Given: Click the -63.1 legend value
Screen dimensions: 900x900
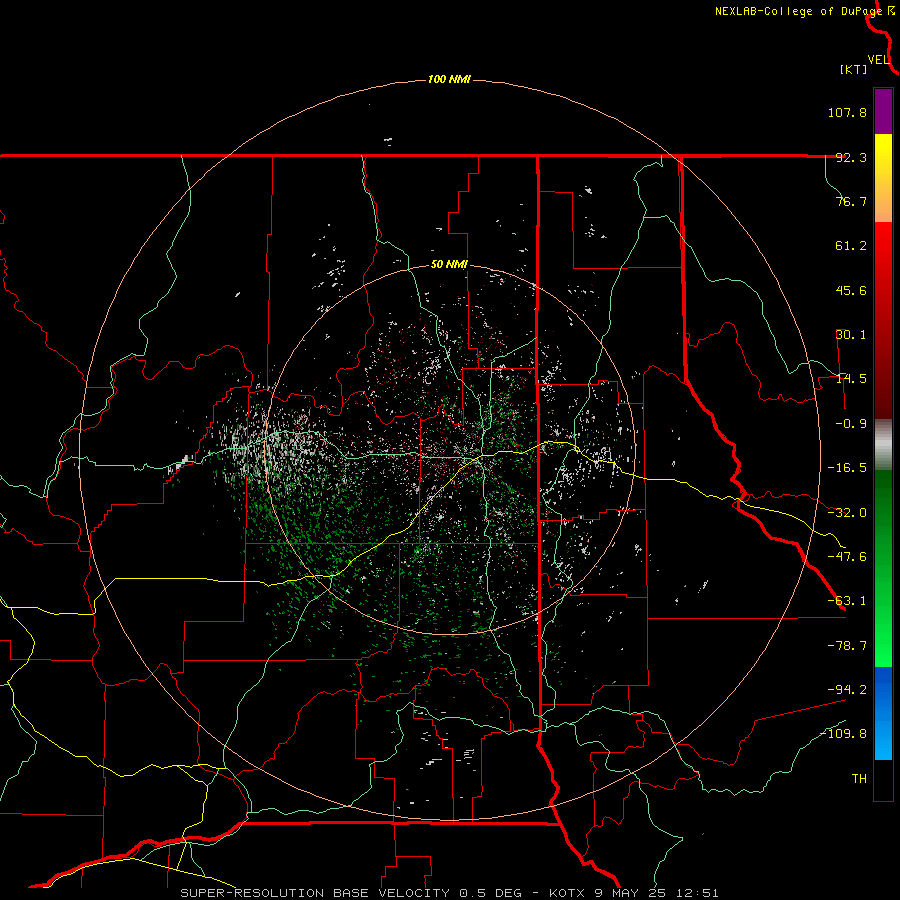Looking at the screenshot, I should tap(847, 601).
